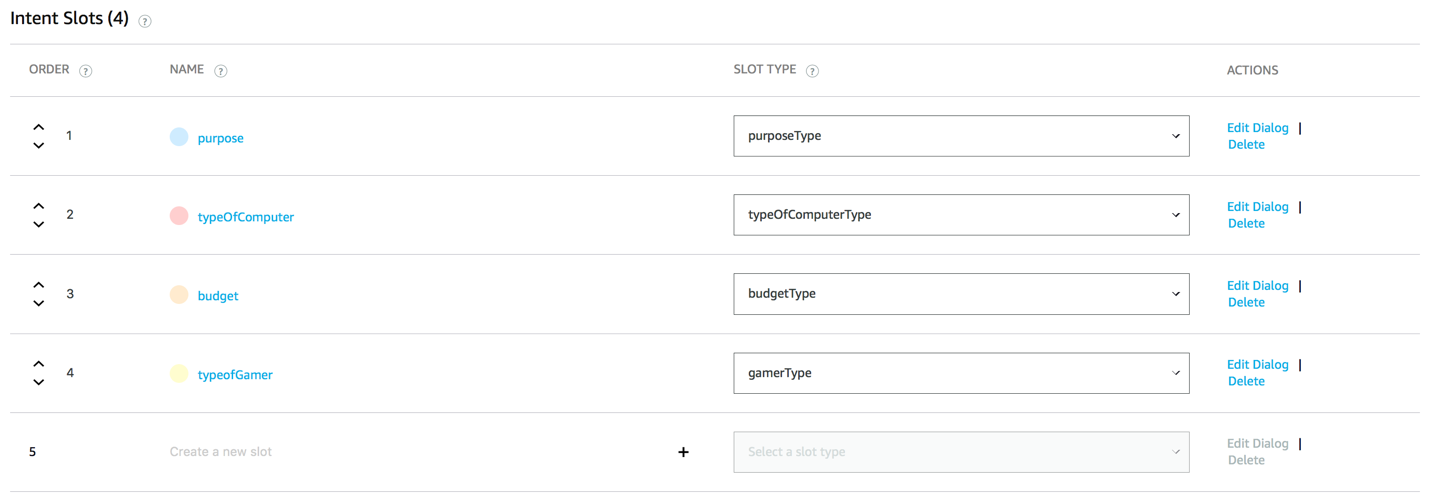Move typeOfComputer slot up with arrow

pos(39,206)
